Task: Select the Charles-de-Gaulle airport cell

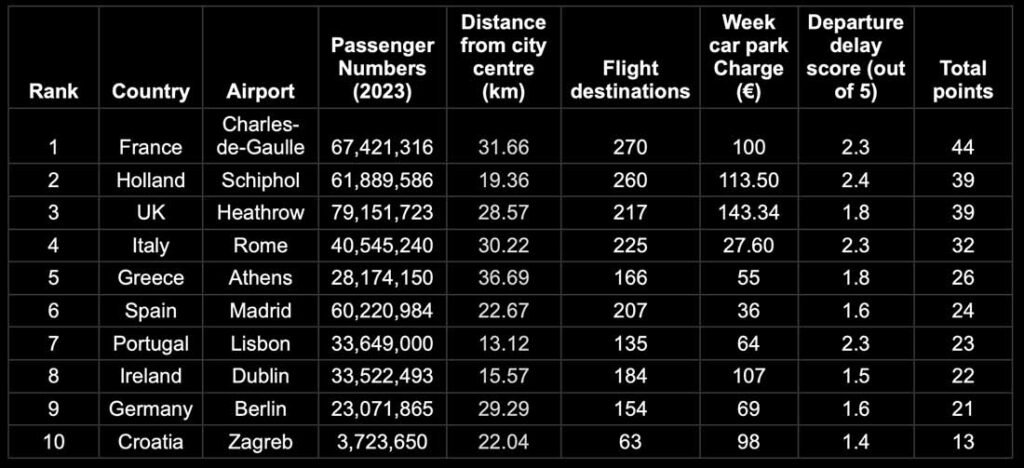Action: [261, 136]
